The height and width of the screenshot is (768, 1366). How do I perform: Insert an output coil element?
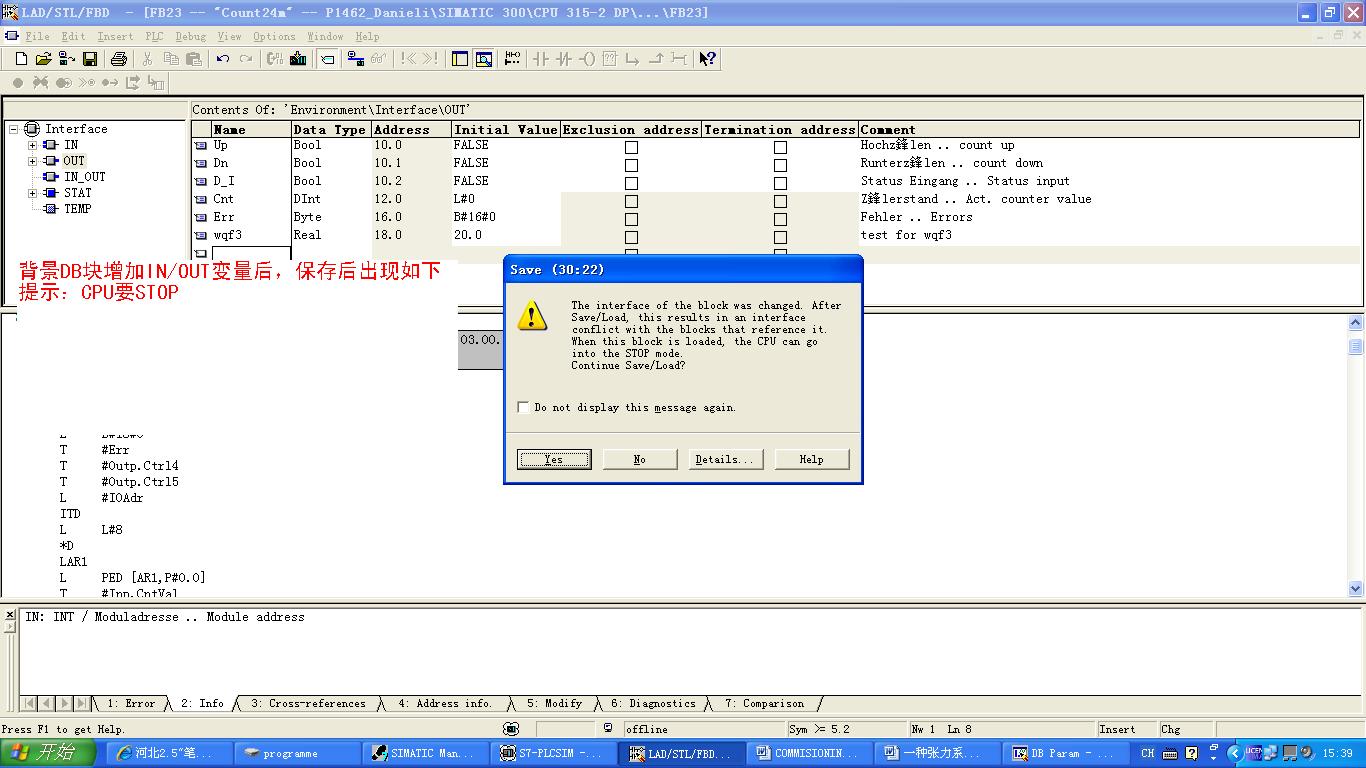click(587, 59)
